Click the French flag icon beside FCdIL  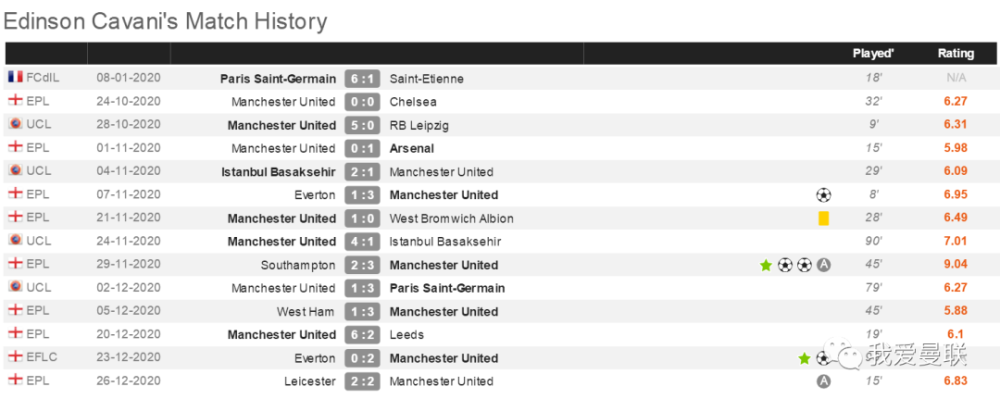click(x=15, y=78)
